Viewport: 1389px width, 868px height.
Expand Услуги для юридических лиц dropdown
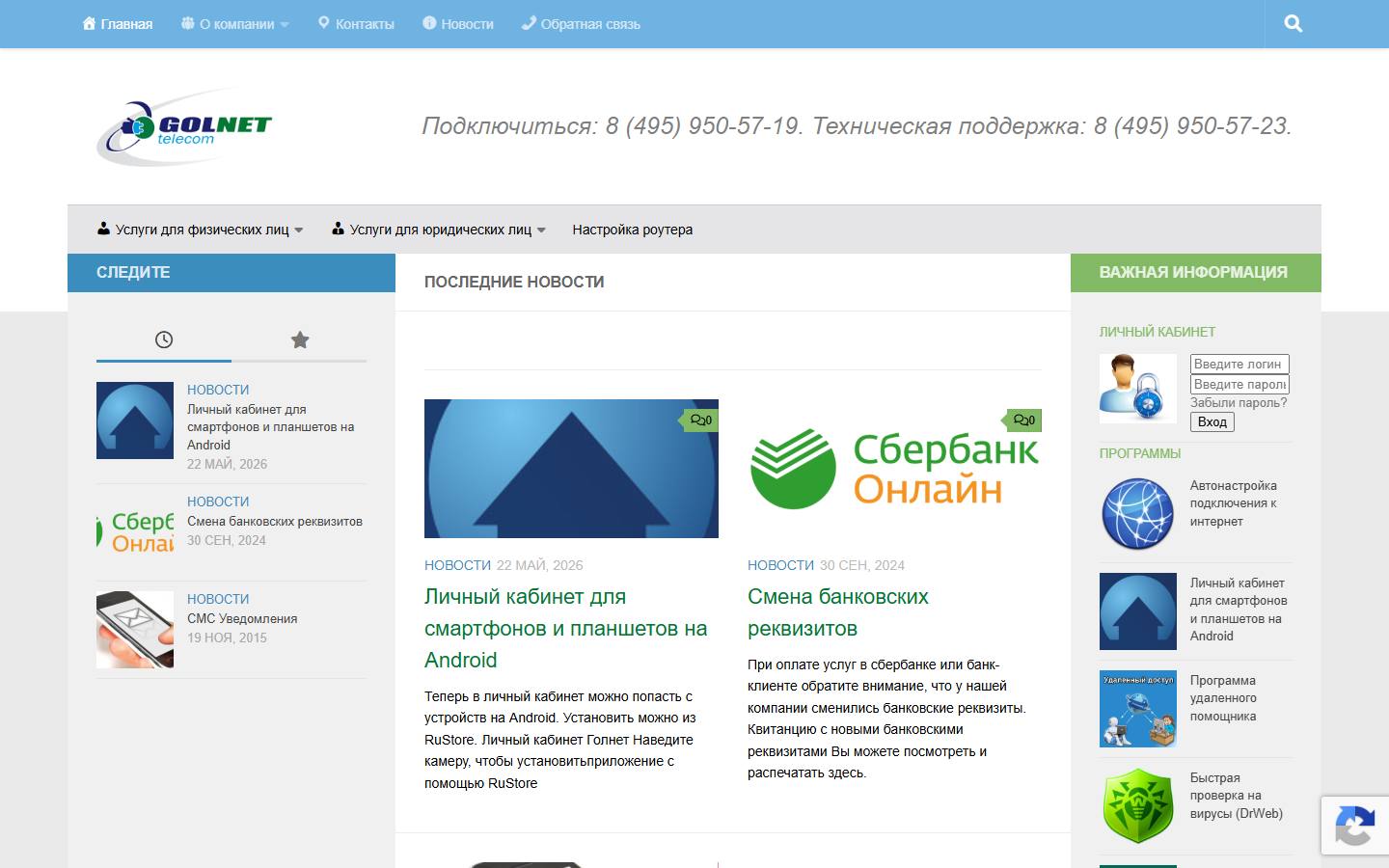coord(439,230)
